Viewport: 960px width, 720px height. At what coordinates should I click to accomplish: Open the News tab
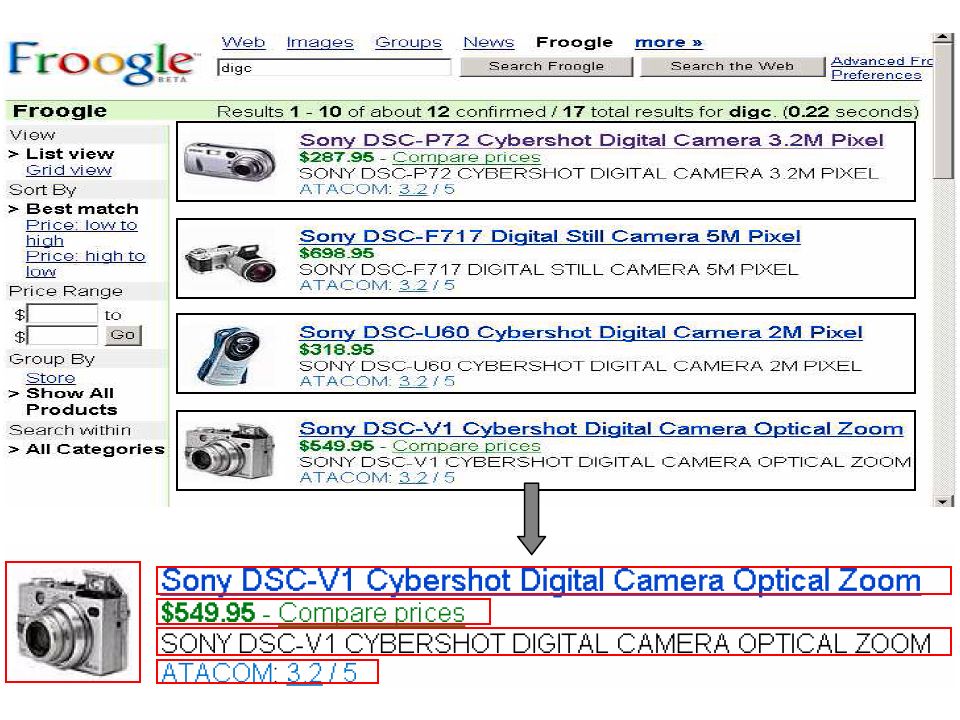pos(488,42)
